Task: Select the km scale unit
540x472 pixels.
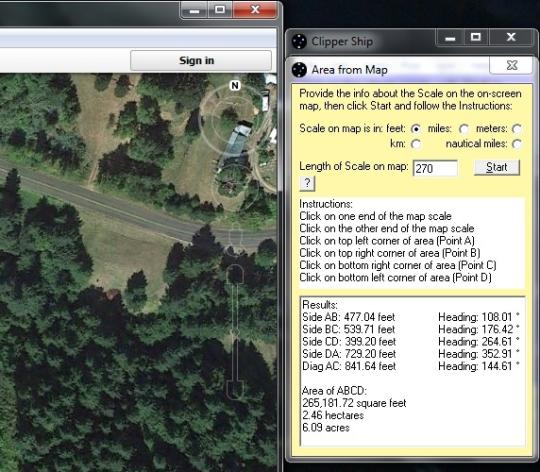Action: tap(416, 144)
